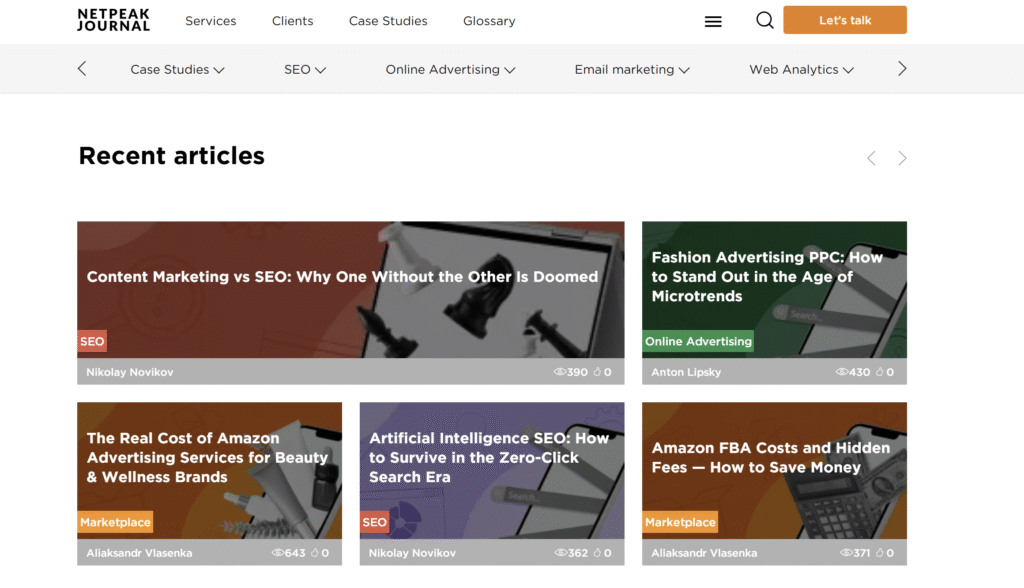1024x588 pixels.
Task: Click author Anton Lipsky
Action: tap(686, 372)
